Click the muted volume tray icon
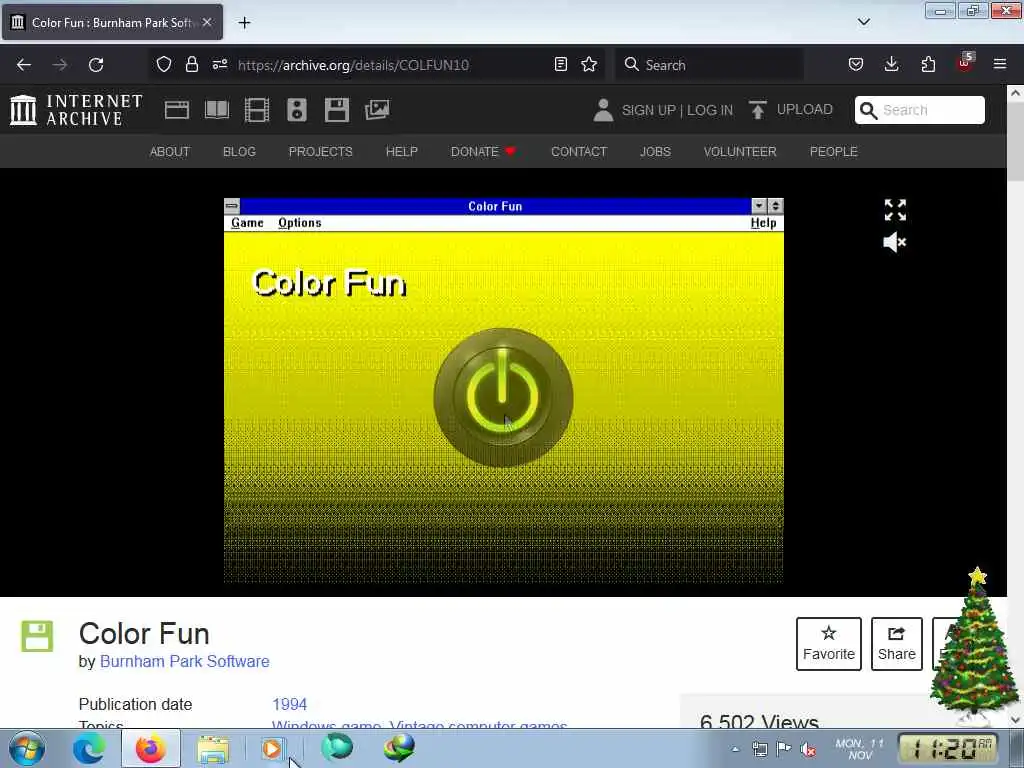This screenshot has width=1024, height=768. (808, 749)
